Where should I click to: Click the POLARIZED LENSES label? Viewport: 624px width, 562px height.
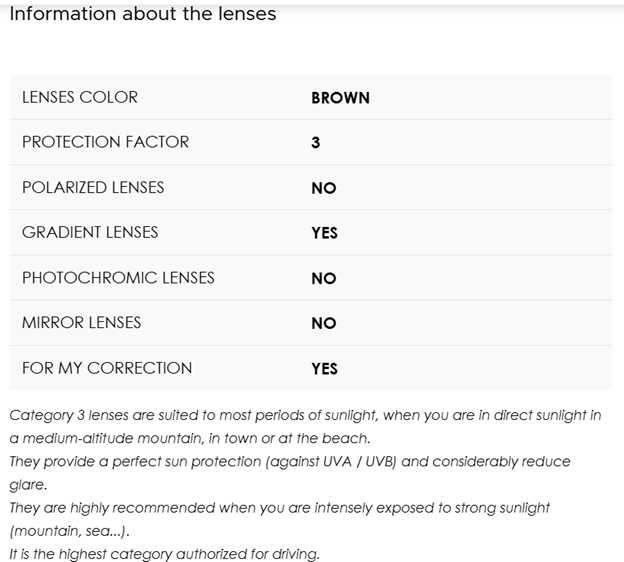coord(93,187)
